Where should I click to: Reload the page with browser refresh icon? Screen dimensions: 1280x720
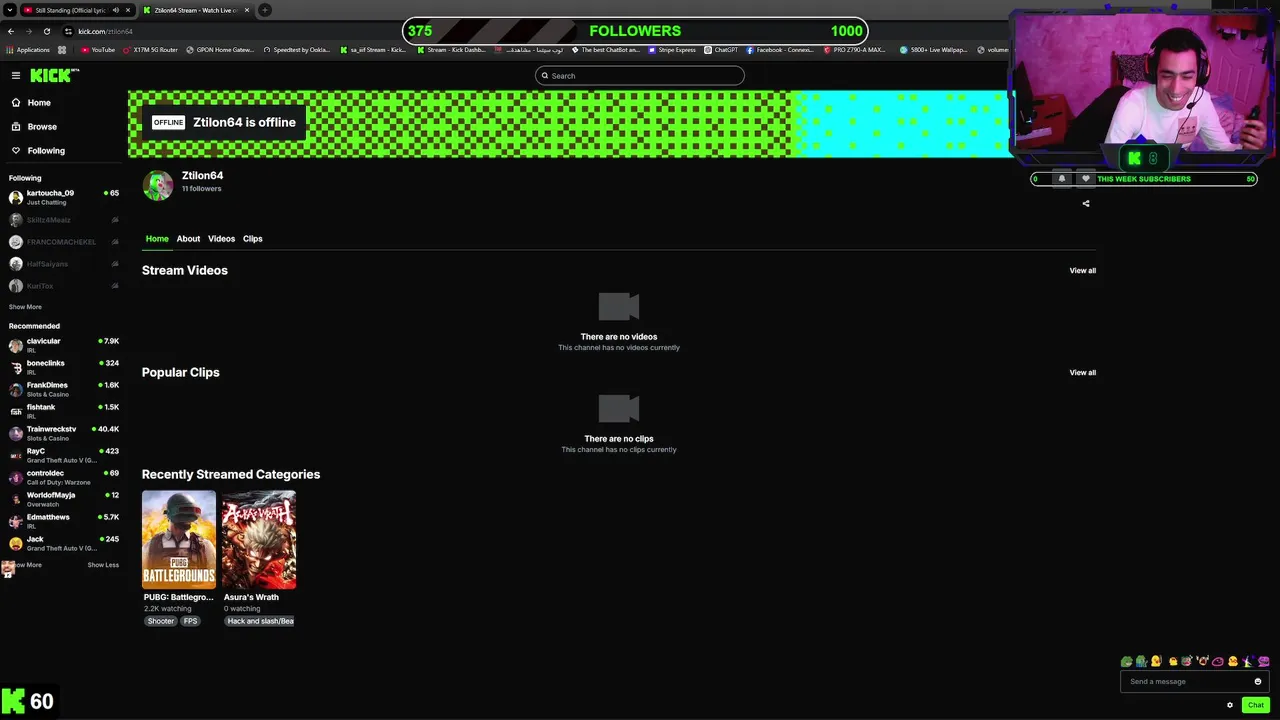point(46,31)
